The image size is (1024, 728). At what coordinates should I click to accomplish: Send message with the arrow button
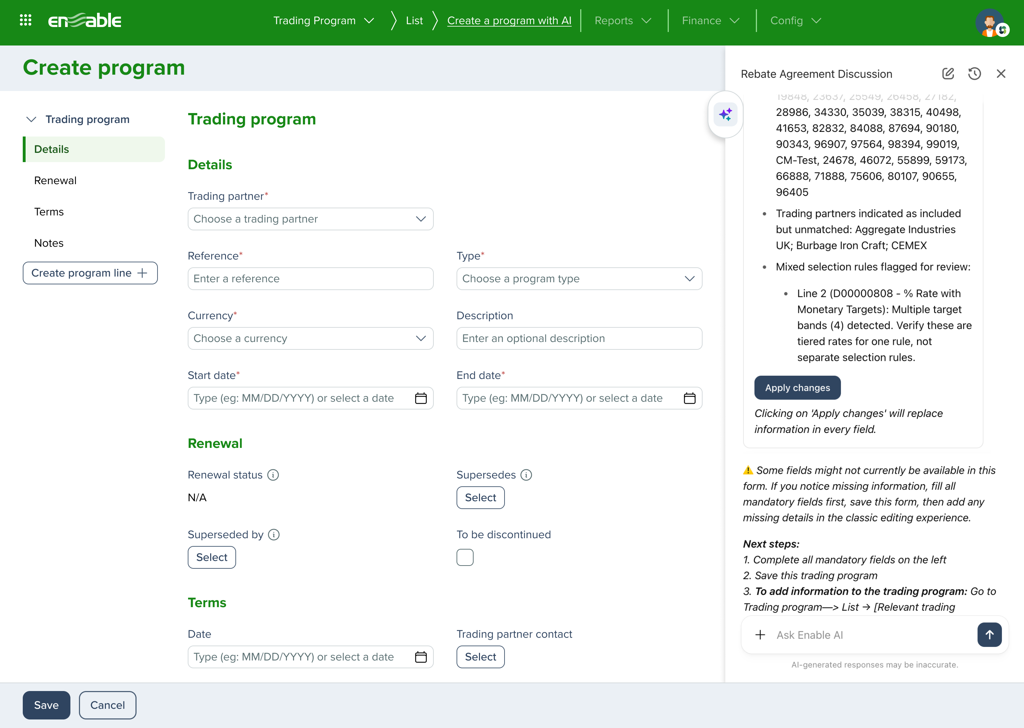pyautogui.click(x=989, y=635)
